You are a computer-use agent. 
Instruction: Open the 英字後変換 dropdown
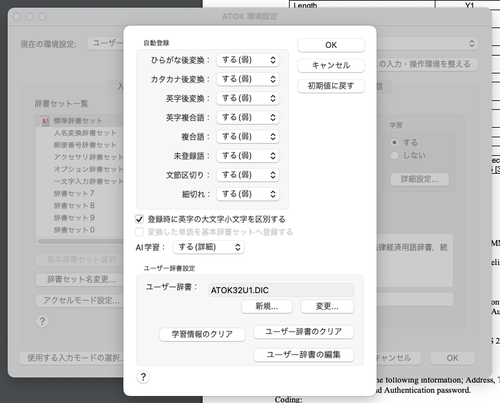point(248,98)
